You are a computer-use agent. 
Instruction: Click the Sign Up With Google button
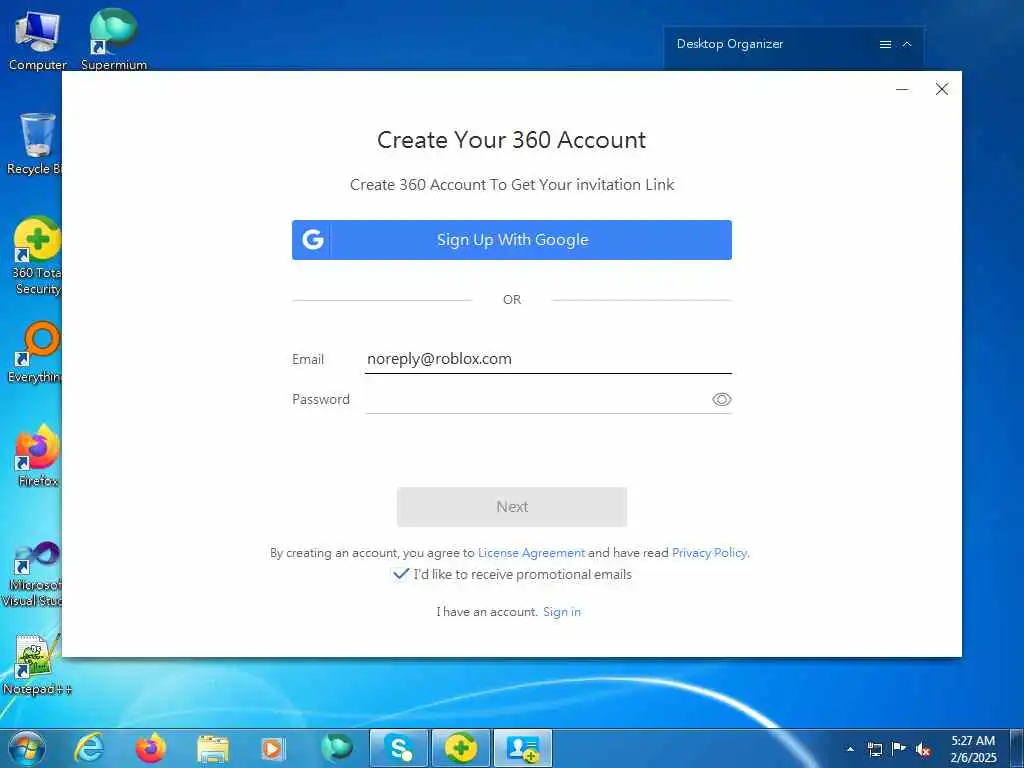511,240
